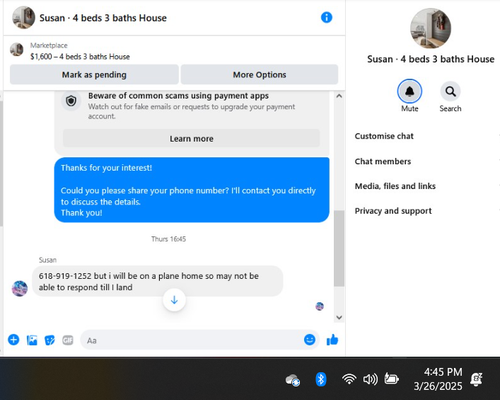This screenshot has height=400, width=500.
Task: Open volume control speaker icon
Action: [x=370, y=379]
